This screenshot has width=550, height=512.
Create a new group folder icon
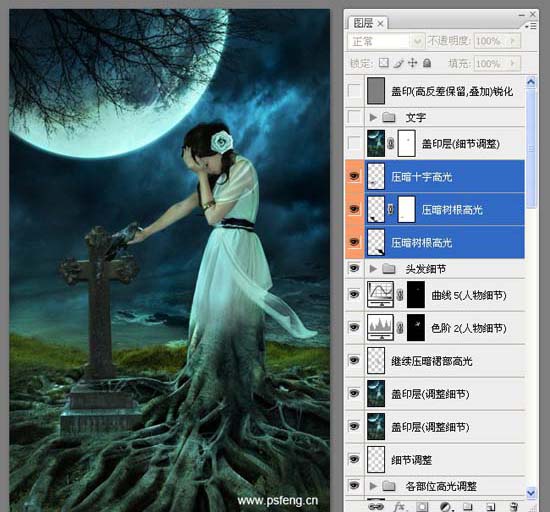pyautogui.click(x=468, y=507)
